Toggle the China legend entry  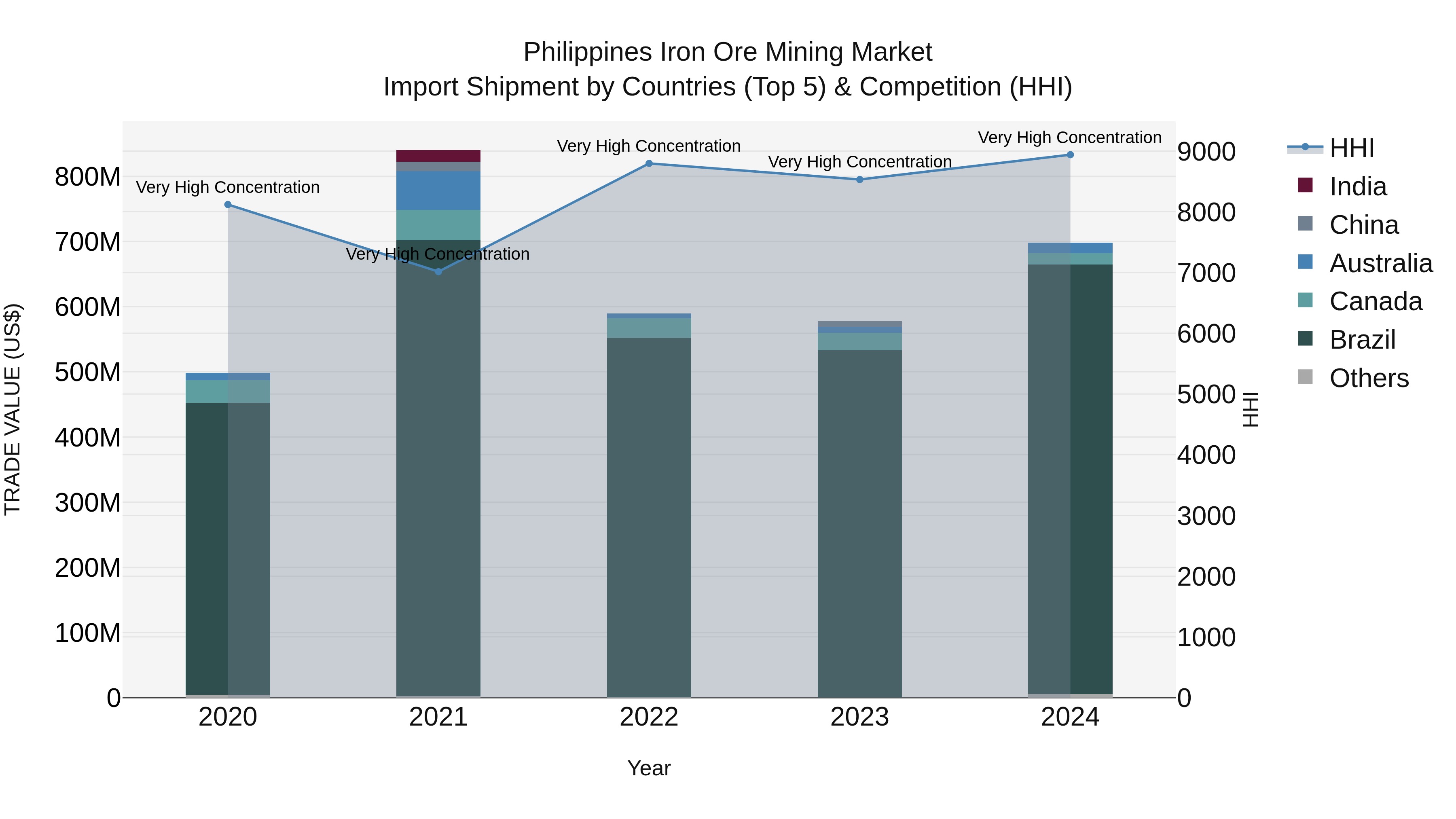pos(1348,225)
